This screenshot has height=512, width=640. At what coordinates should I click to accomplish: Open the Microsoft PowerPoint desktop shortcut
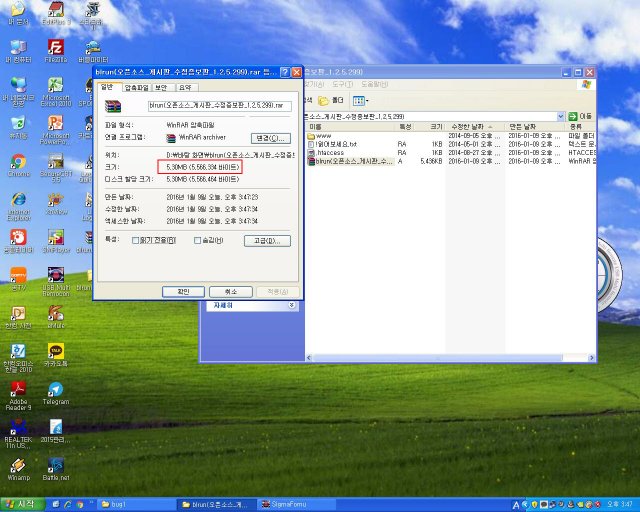pos(56,129)
